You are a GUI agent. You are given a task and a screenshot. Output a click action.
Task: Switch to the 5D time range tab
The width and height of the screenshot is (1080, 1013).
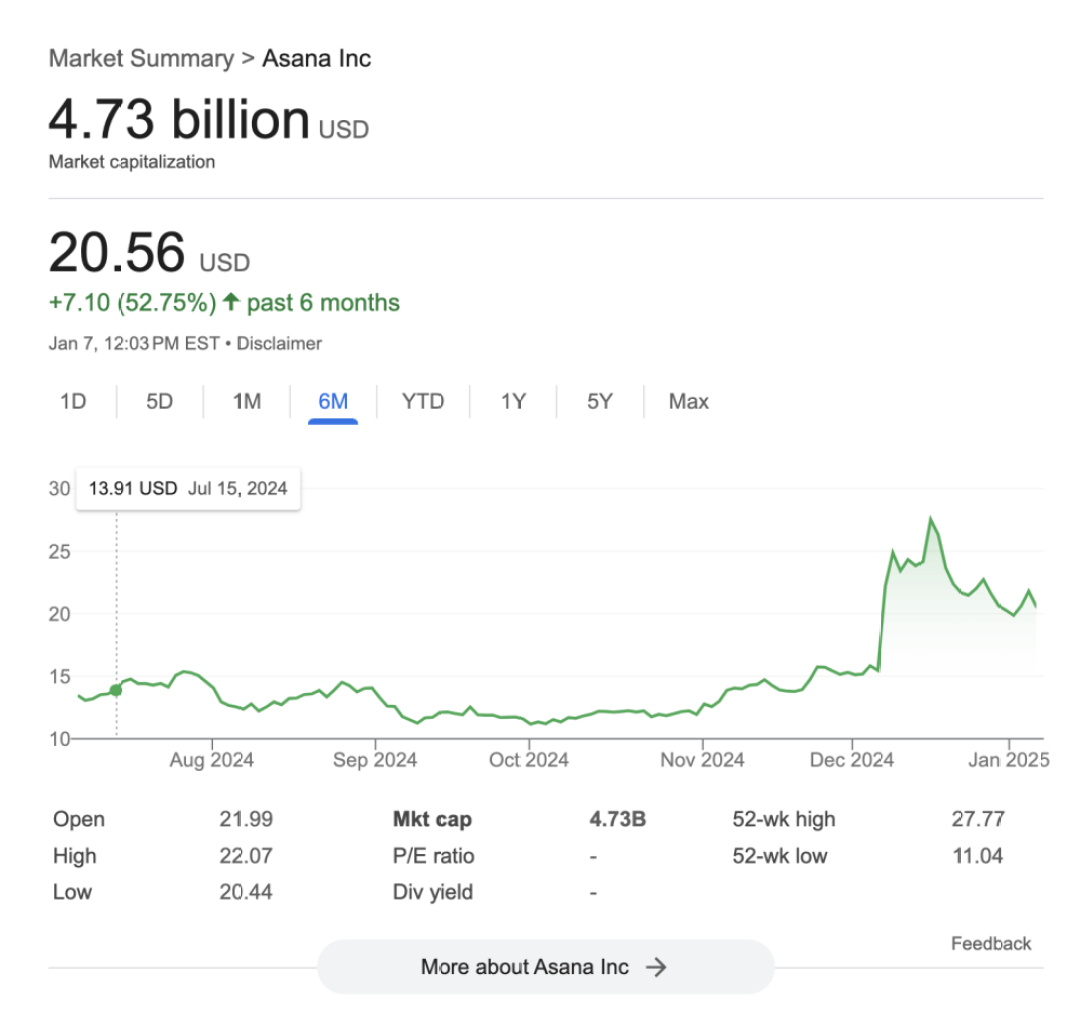pyautogui.click(x=159, y=401)
